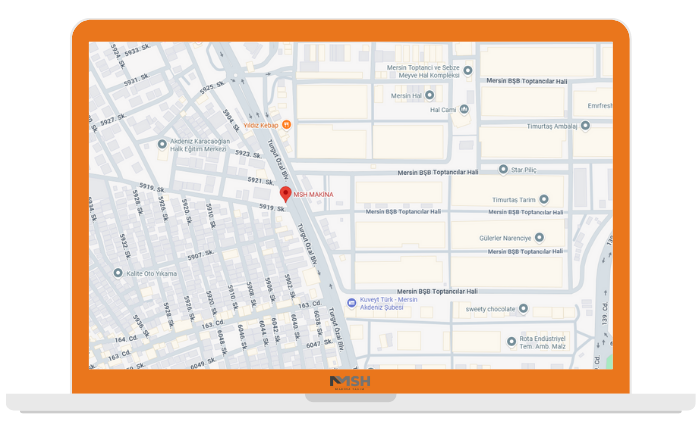Viewport: 700px width, 447px height.
Task: Click the Sebze Meyve Hal Kompleksi marker
Action: tap(468, 71)
